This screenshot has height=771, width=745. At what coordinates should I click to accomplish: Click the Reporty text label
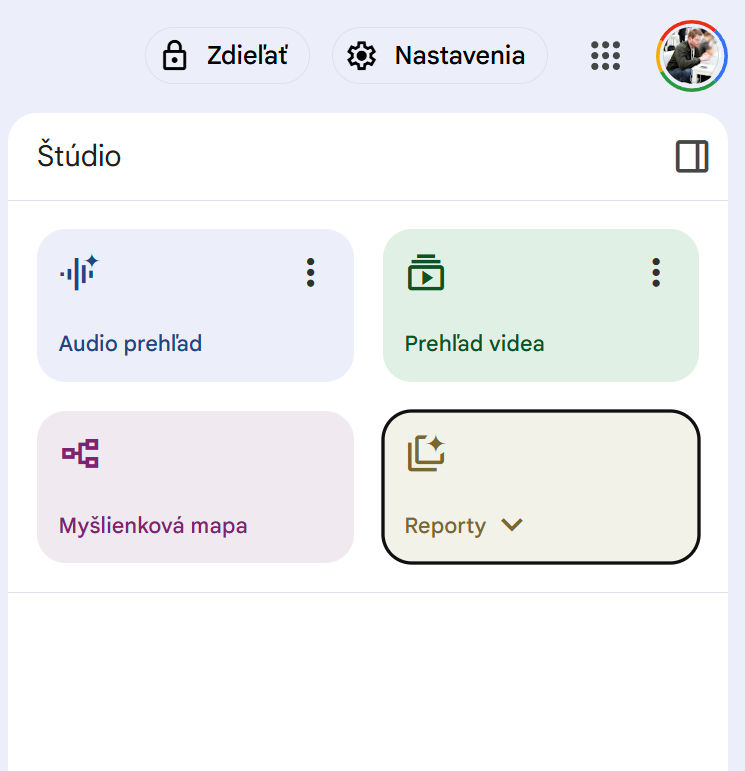click(445, 526)
